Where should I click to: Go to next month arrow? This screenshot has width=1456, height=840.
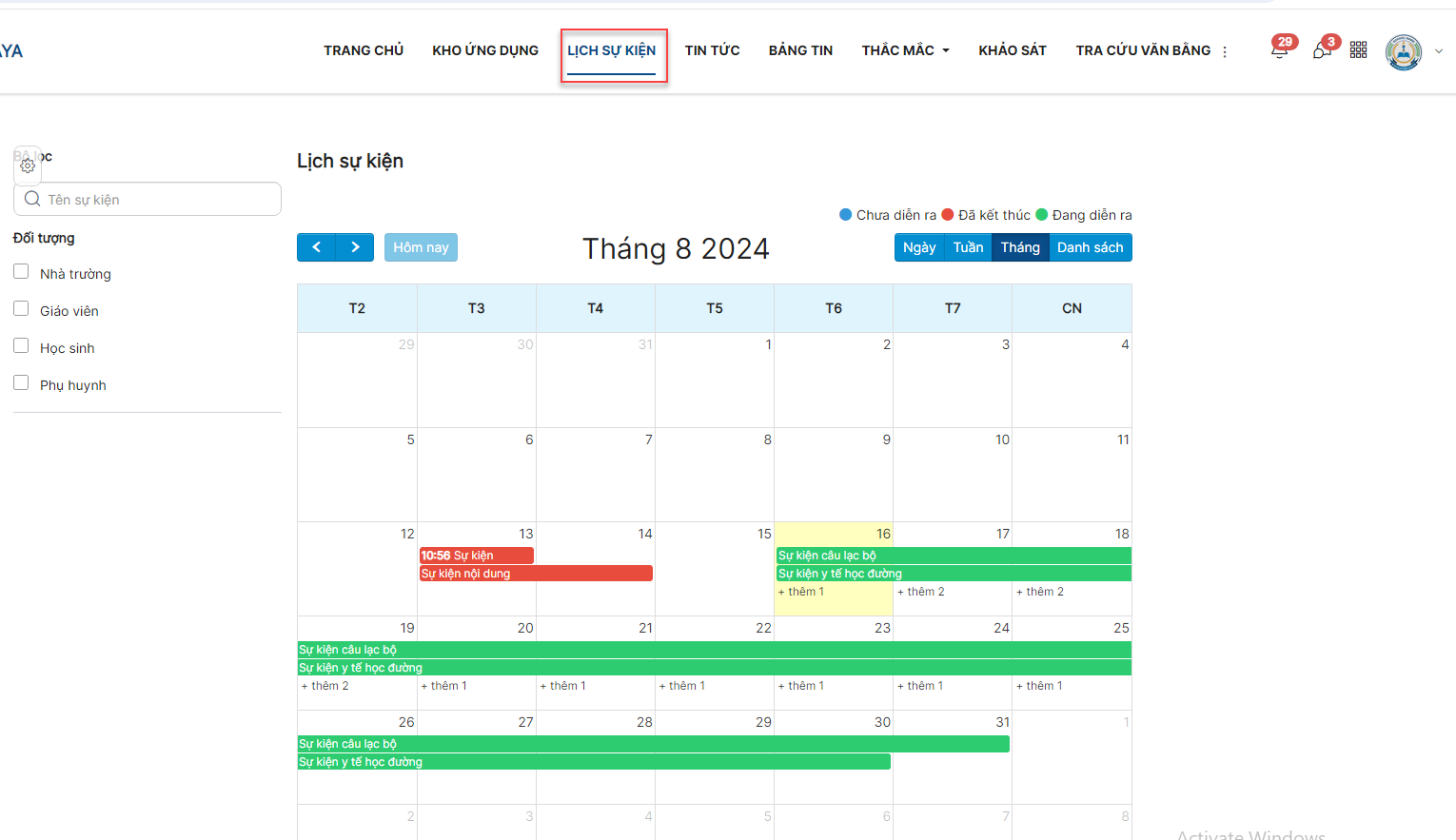tap(355, 247)
